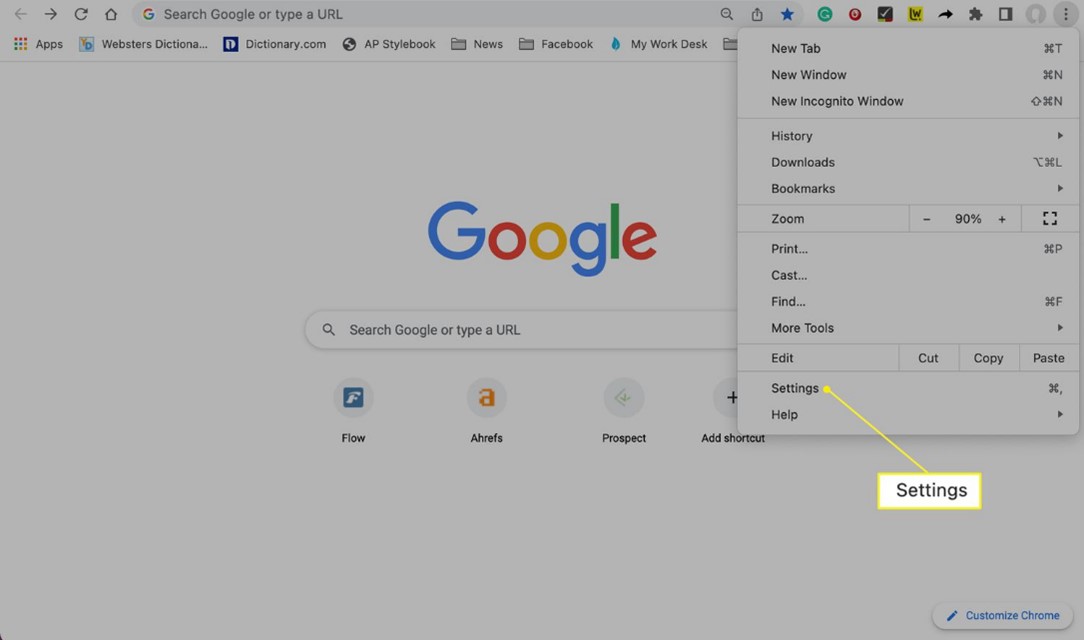Open Downloads from the menu
1084x640 pixels.
pos(908,162)
